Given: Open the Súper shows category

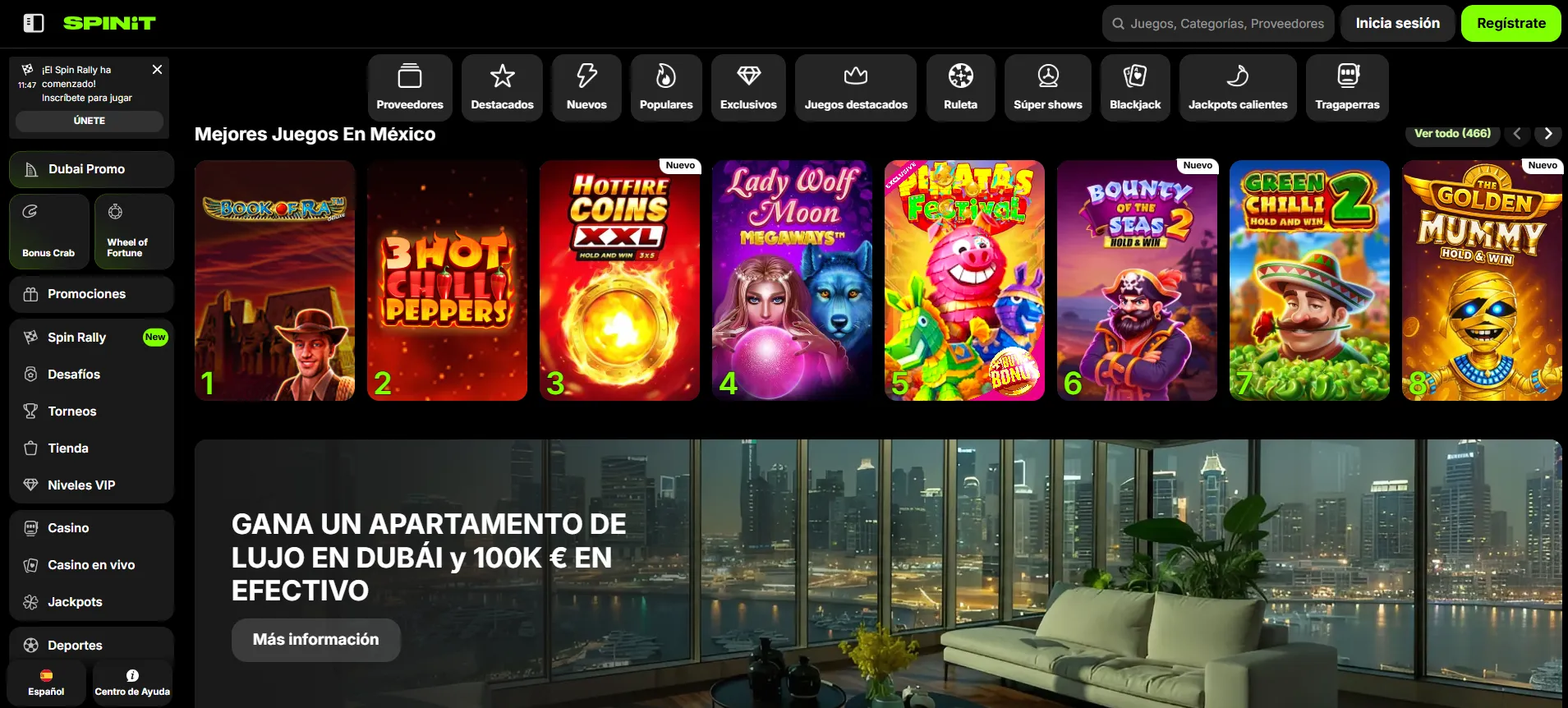Looking at the screenshot, I should [x=1048, y=88].
